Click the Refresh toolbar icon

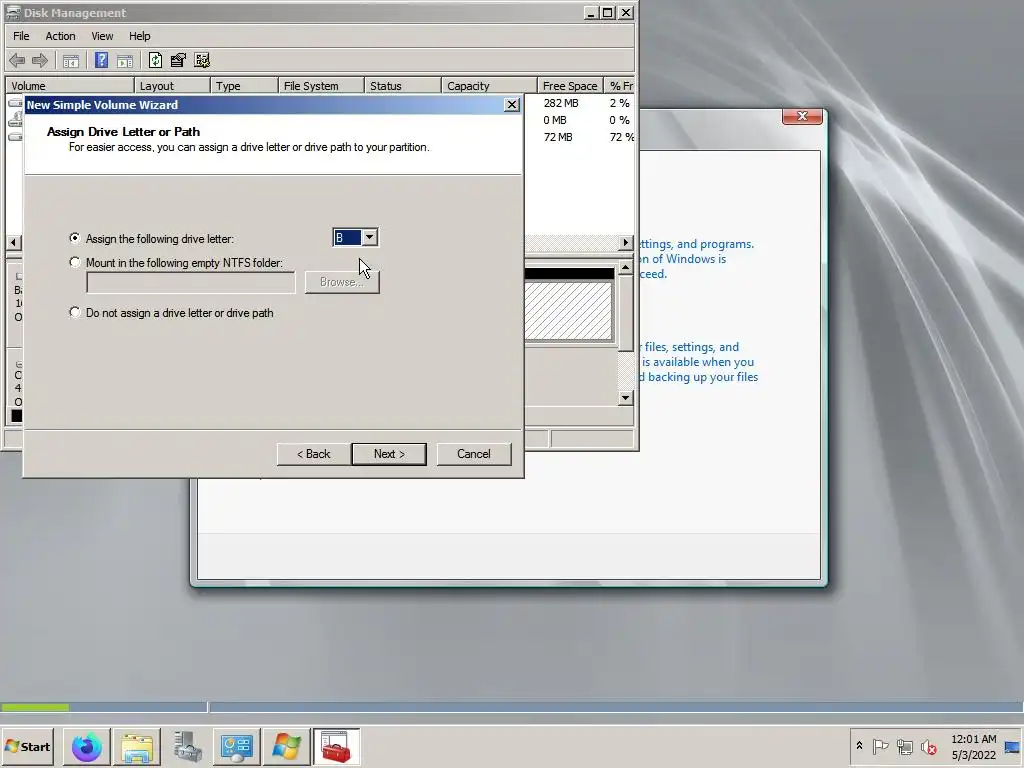155,61
